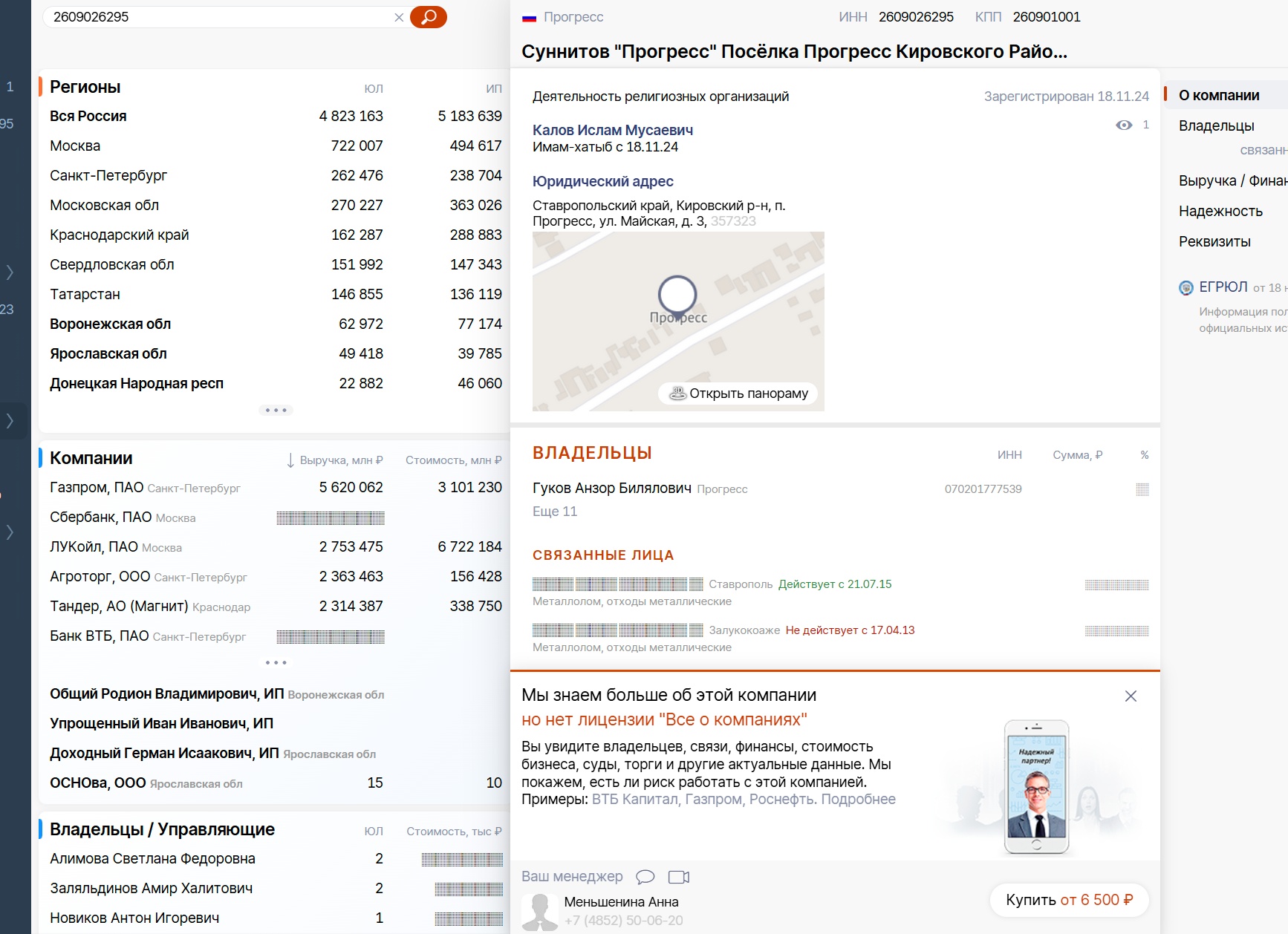The width and height of the screenshot is (1288, 934).
Task: Open the Газпром example link in the promo
Action: pyautogui.click(x=713, y=800)
